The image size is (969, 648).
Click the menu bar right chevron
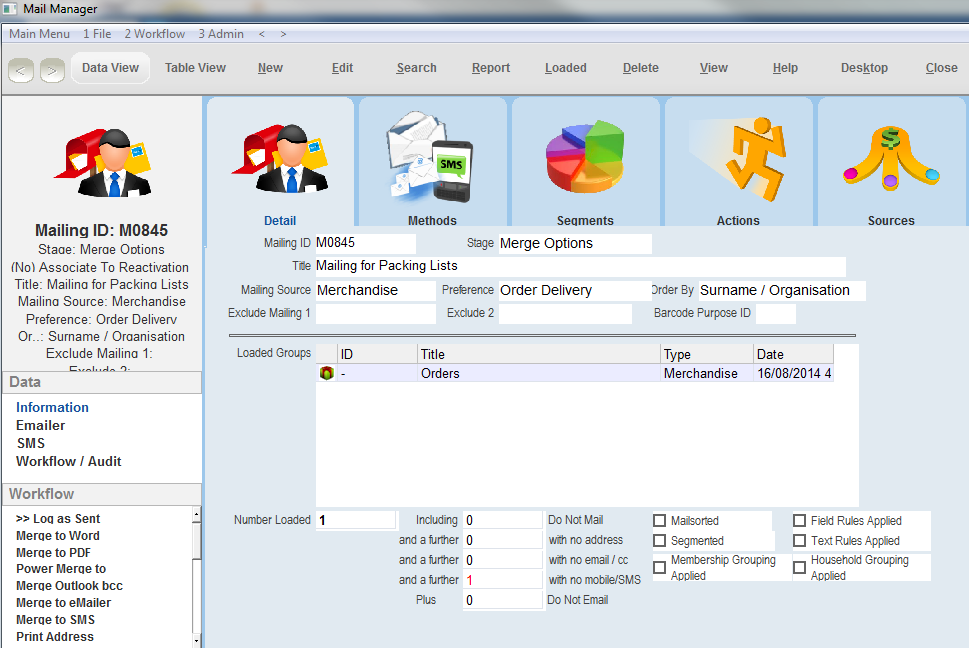[283, 34]
